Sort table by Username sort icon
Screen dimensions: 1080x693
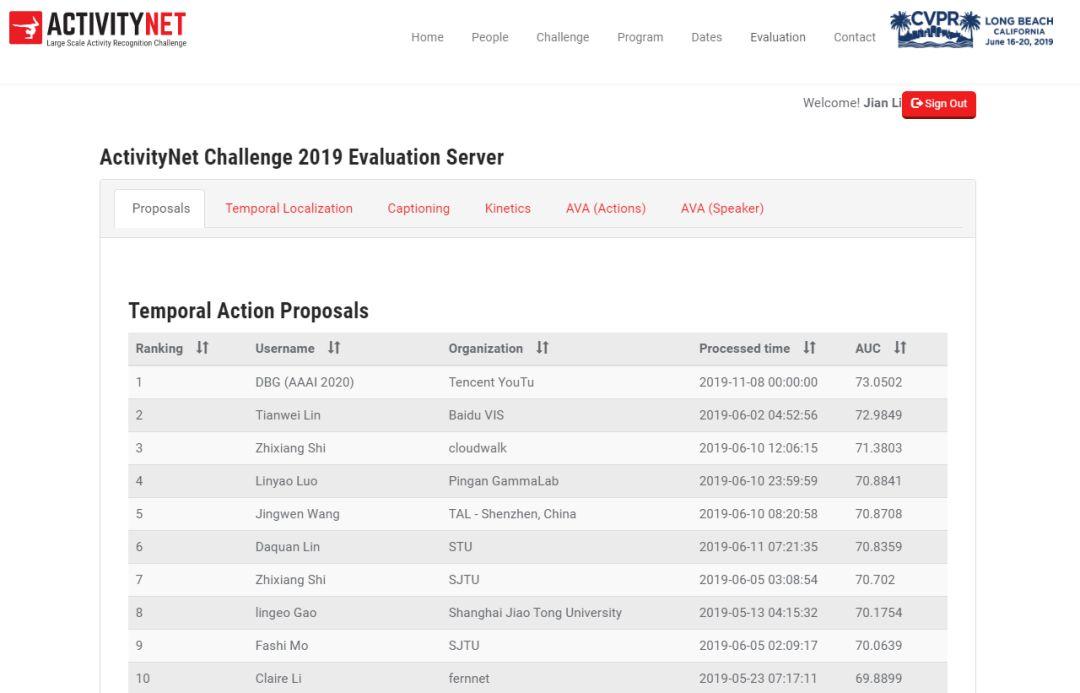pyautogui.click(x=334, y=348)
